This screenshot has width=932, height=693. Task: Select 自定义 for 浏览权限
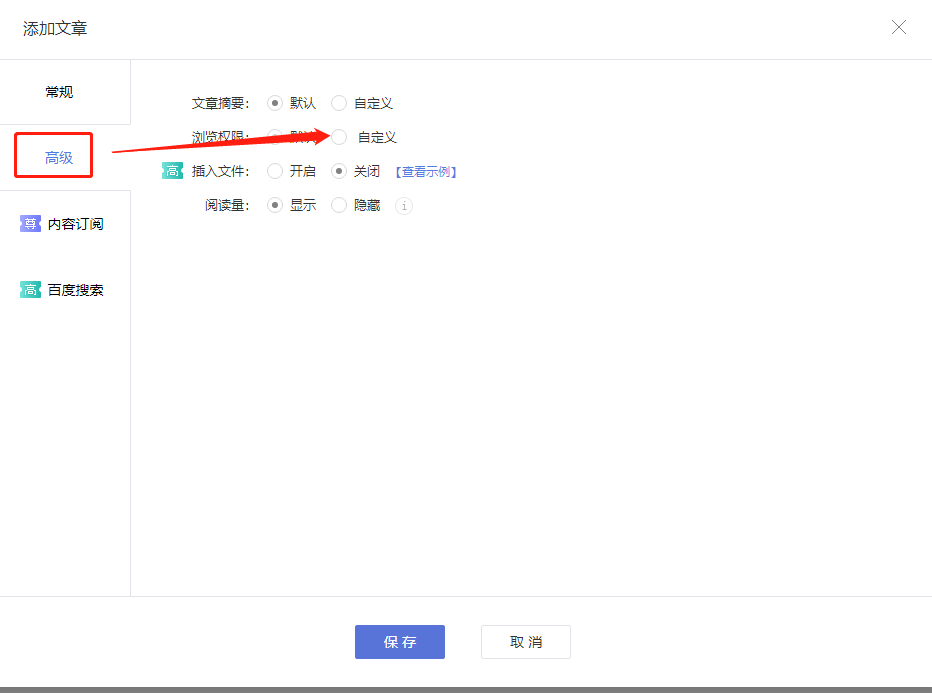[x=339, y=137]
